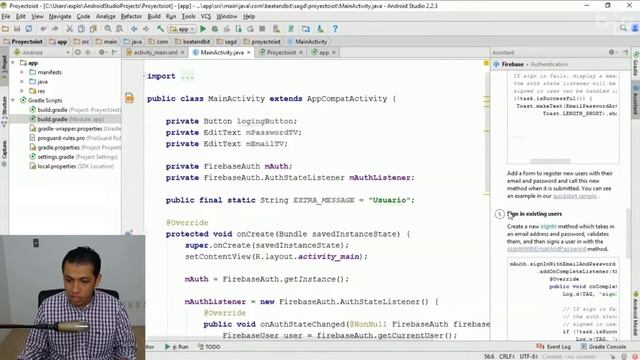
Task: Navigate back with the blue arrow
Action: [134, 29]
